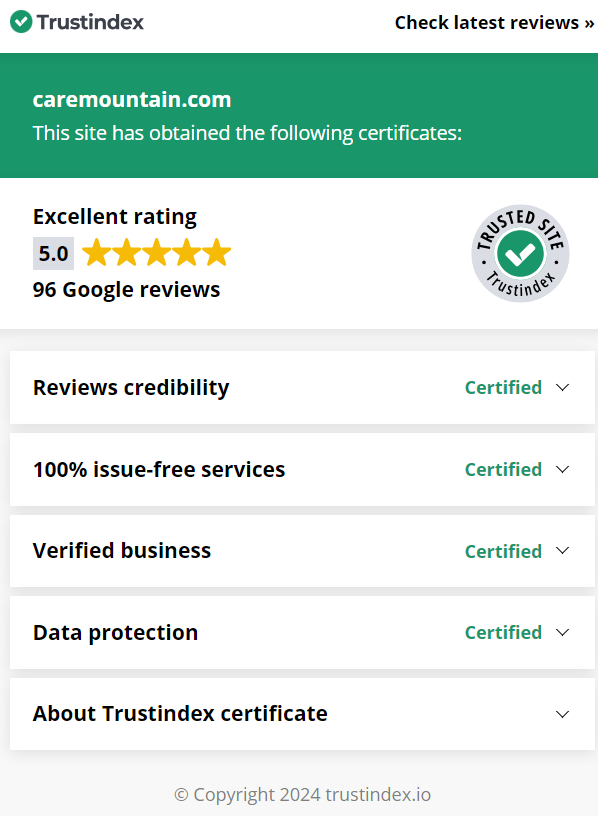The width and height of the screenshot is (598, 816).
Task: Click the first gold rating star
Action: [x=97, y=253]
